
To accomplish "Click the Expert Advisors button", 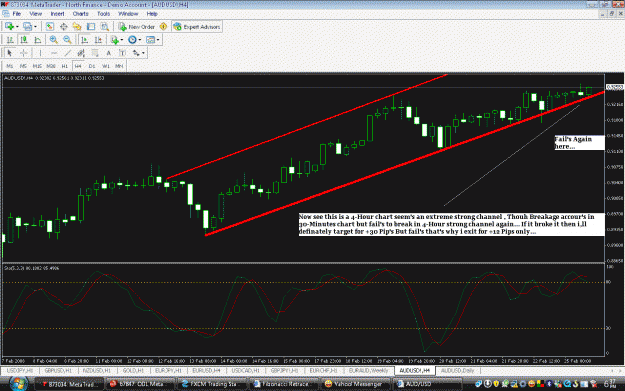I will tap(197, 27).
